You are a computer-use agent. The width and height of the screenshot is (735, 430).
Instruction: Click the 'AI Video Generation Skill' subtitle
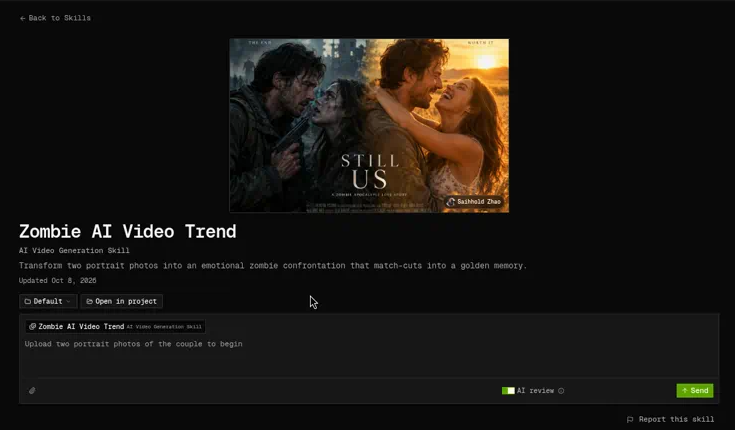pos(74,250)
